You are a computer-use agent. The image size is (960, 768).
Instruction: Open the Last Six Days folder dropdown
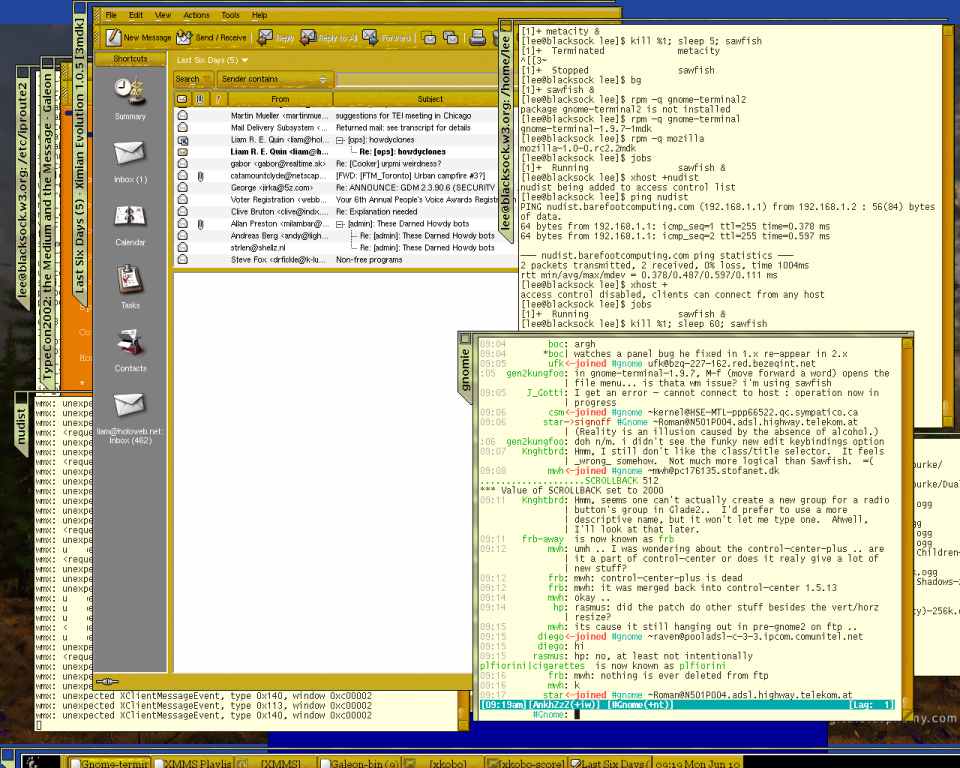212,60
